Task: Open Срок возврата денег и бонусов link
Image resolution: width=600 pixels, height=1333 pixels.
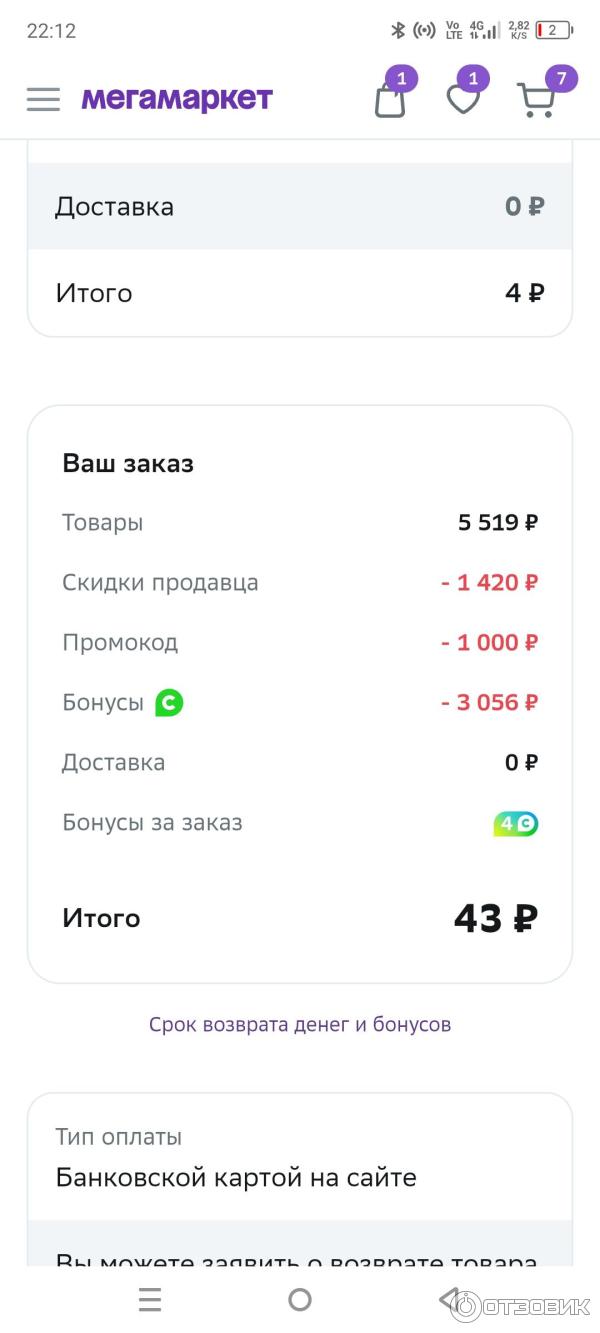Action: tap(300, 1024)
